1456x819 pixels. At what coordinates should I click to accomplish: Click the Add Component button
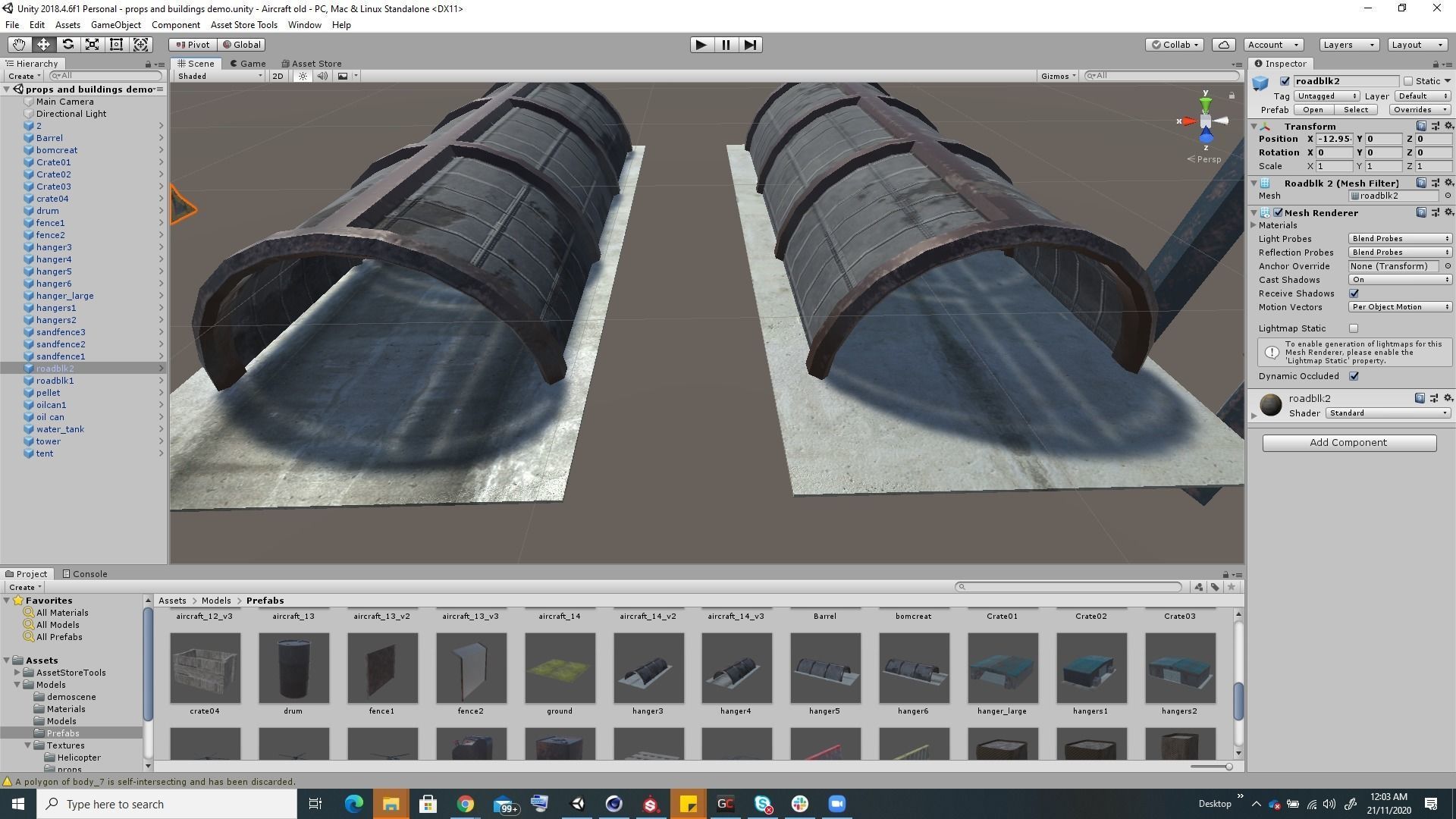click(x=1349, y=443)
